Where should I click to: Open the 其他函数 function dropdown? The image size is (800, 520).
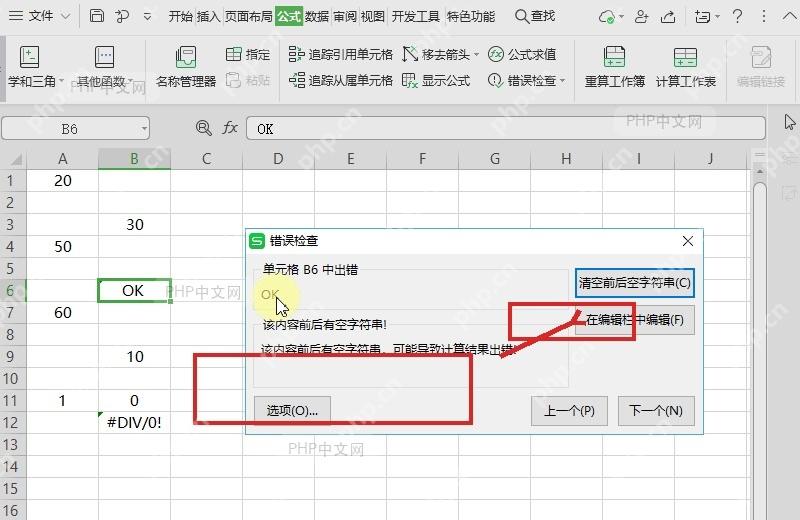[105, 67]
